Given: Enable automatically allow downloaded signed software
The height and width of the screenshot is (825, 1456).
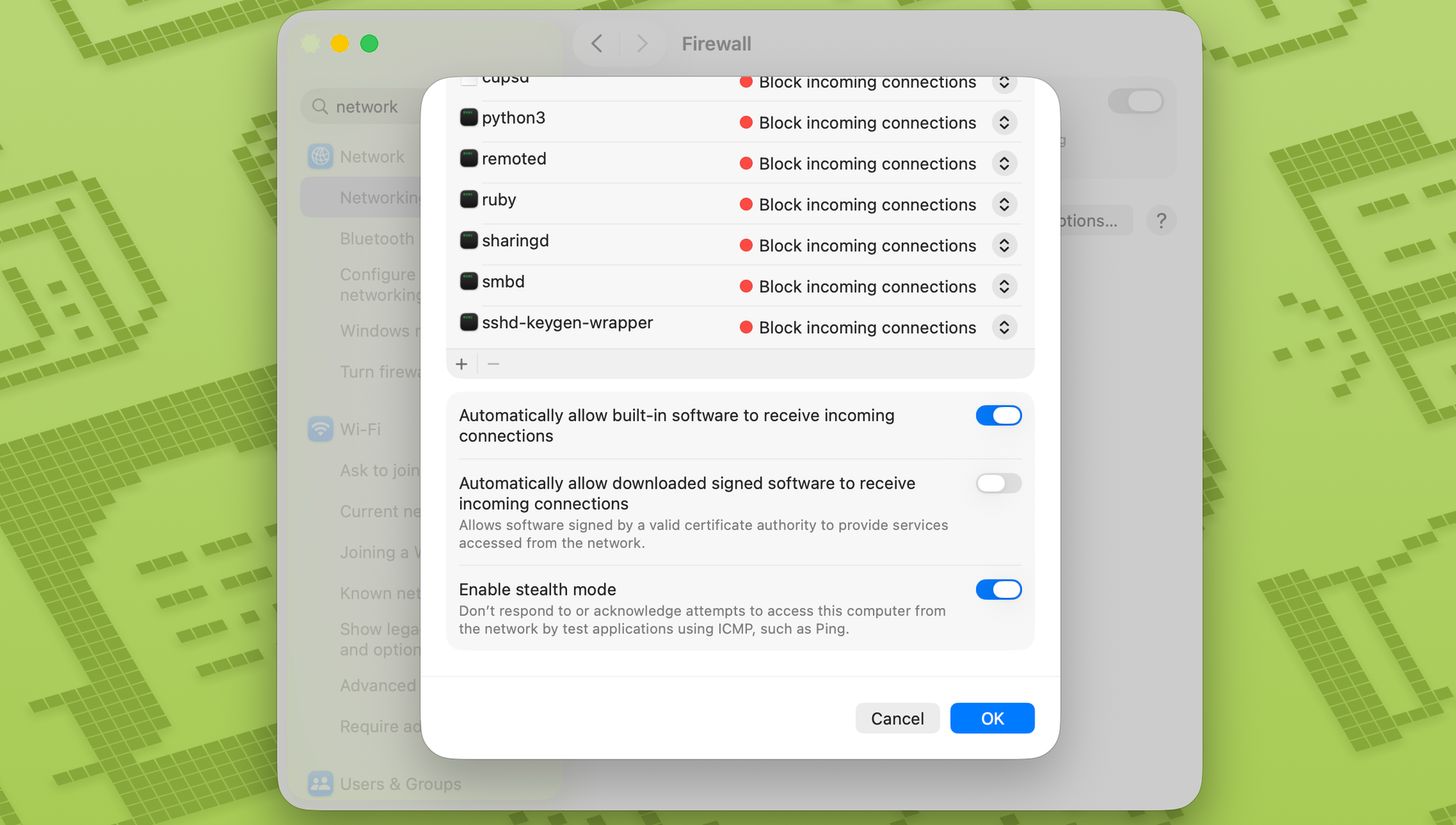Looking at the screenshot, I should [x=998, y=483].
